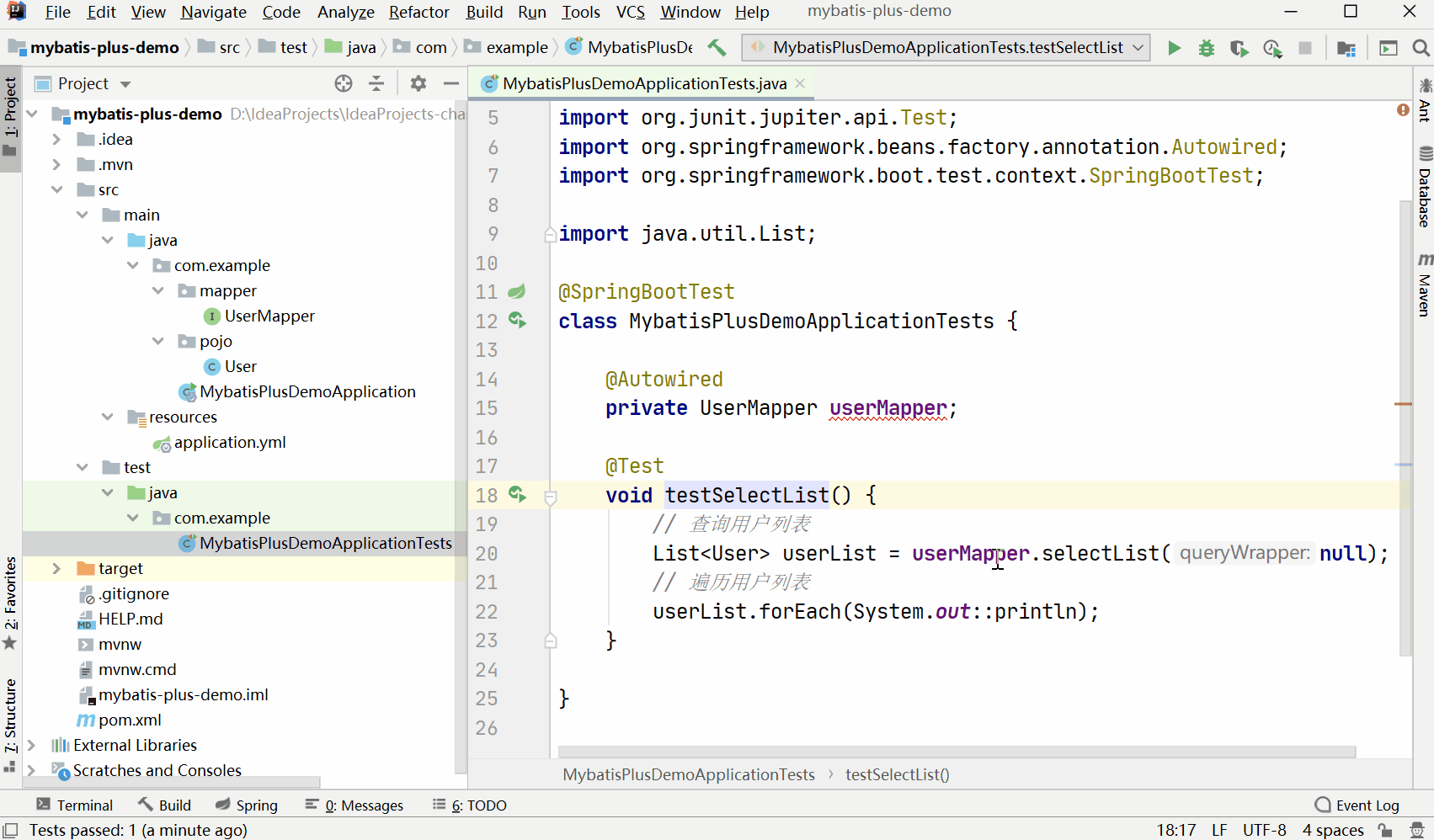Screen dimensions: 1434x840
Task: Open the Event Log button
Action: (1357, 805)
